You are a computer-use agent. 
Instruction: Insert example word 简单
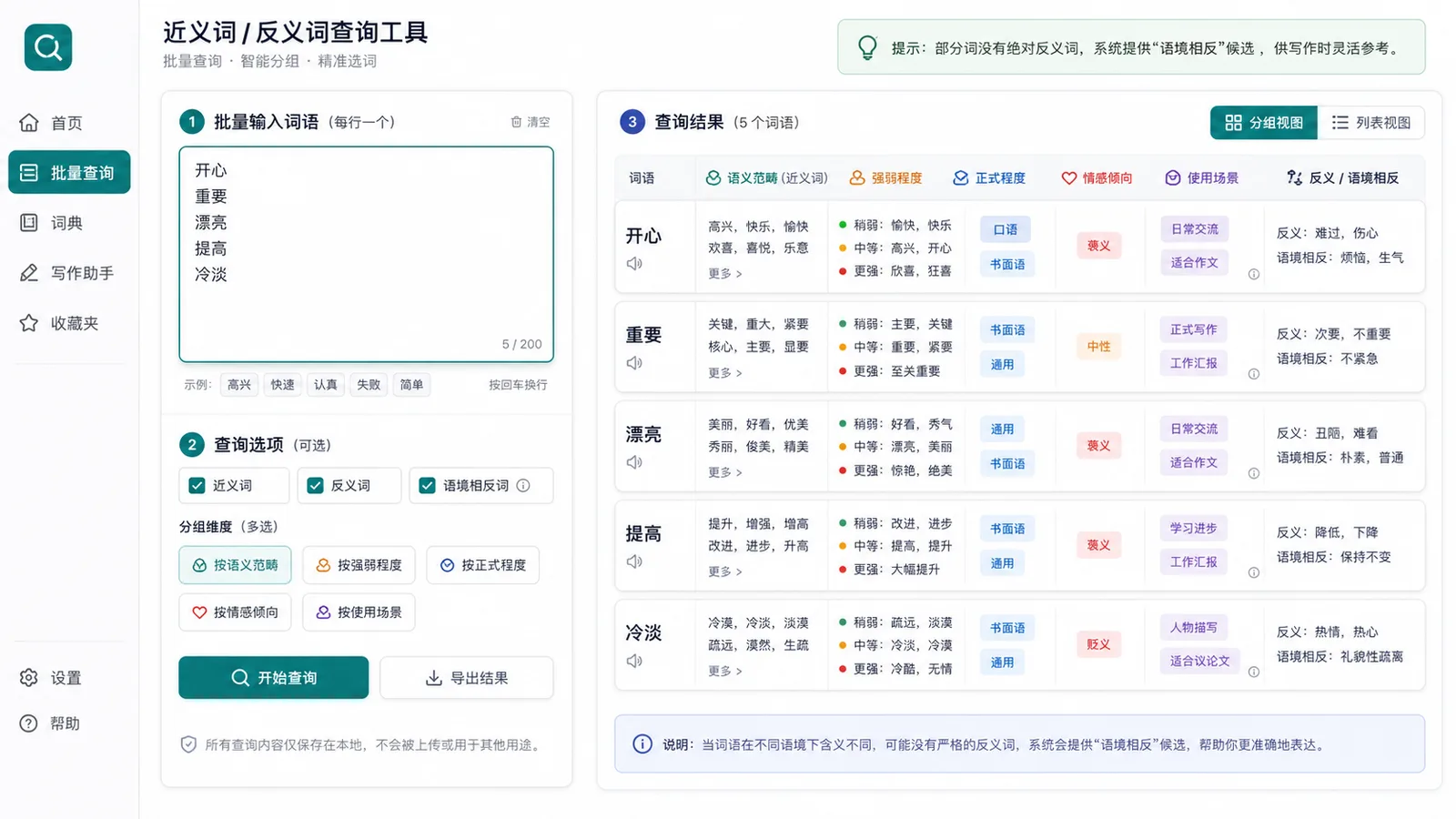pyautogui.click(x=411, y=385)
